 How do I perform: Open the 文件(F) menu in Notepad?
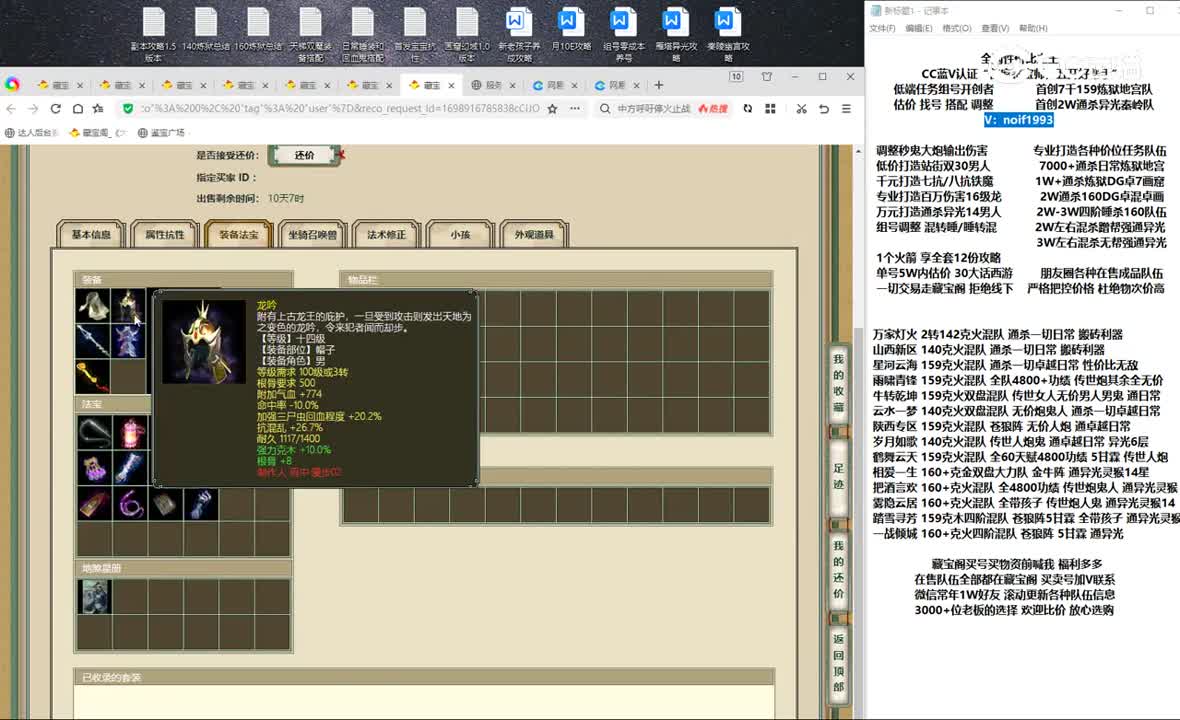(x=882, y=29)
